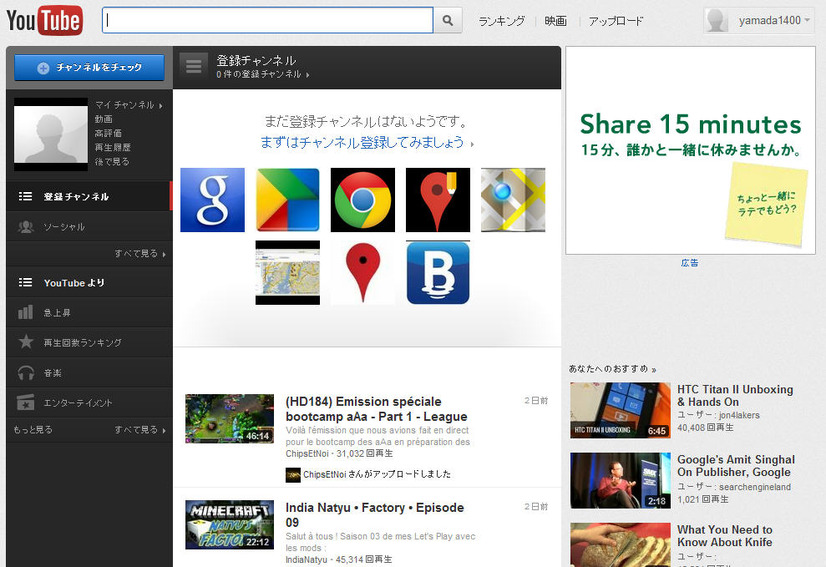This screenshot has width=826, height=567.
Task: Focus the YouTube search box
Action: pyautogui.click(x=268, y=21)
